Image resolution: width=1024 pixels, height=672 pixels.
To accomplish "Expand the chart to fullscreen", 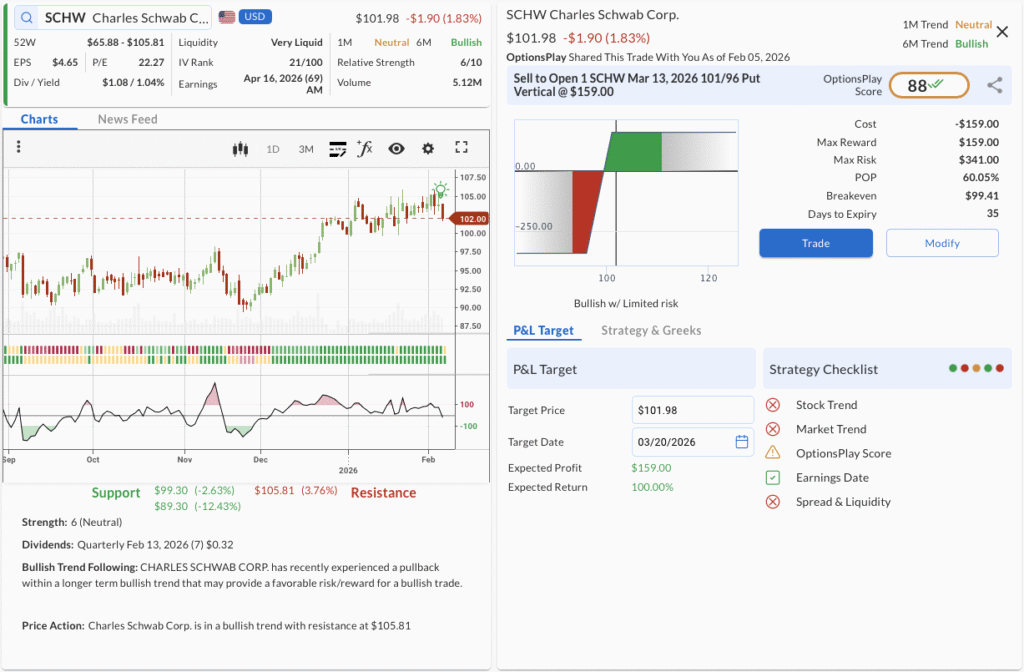I will click(461, 148).
